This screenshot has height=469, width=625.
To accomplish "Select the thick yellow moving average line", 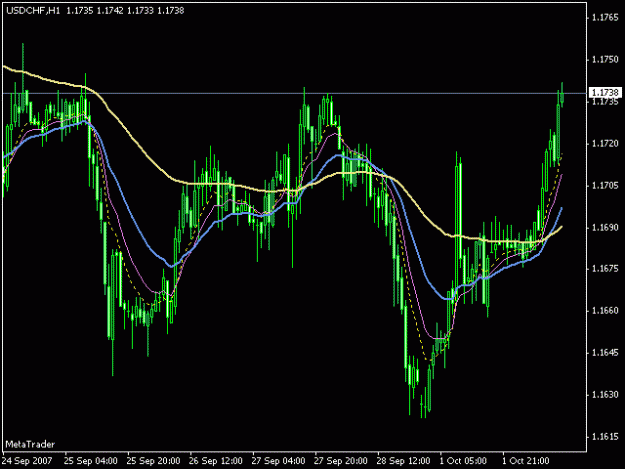I will (132, 137).
